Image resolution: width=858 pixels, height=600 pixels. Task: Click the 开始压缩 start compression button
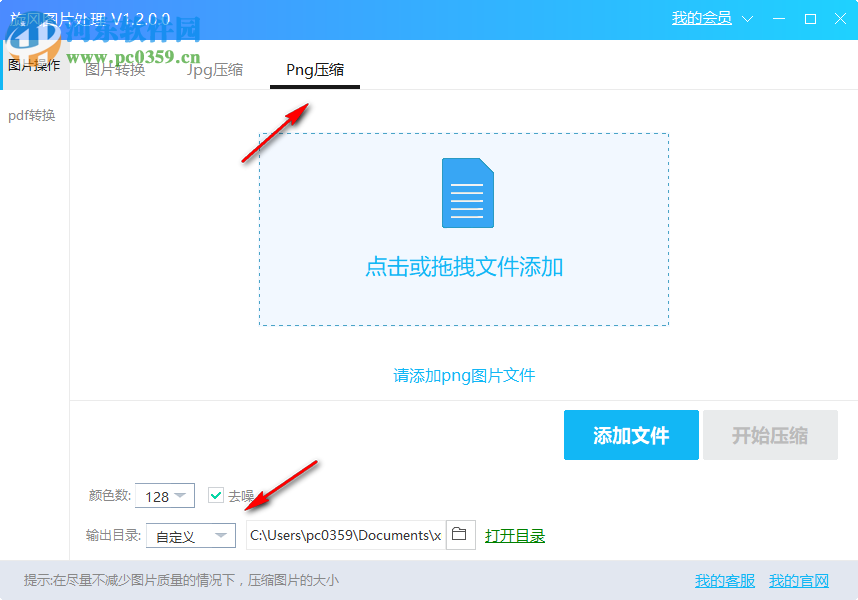(770, 435)
